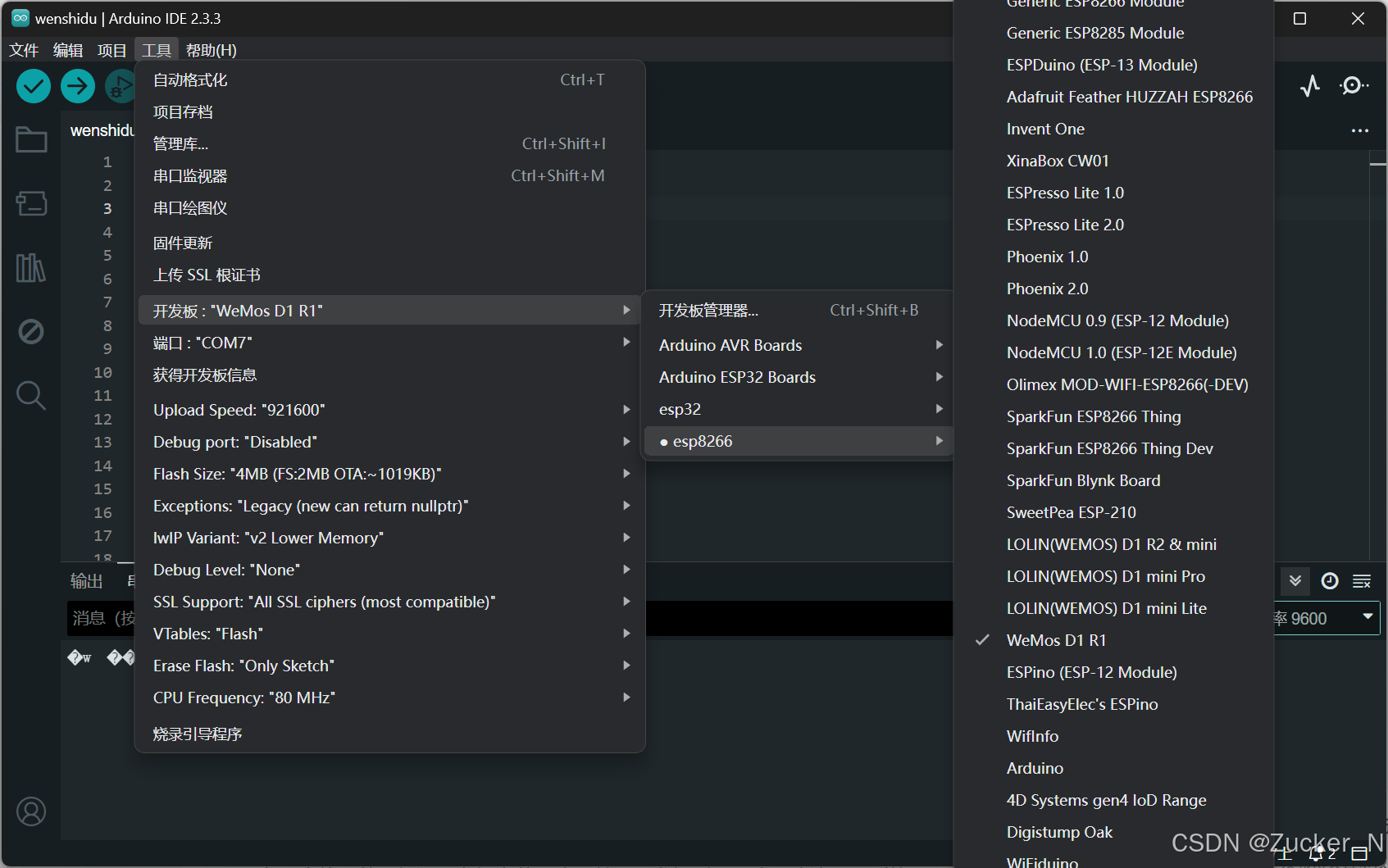Open the editor three-dots more menu

tap(1360, 130)
